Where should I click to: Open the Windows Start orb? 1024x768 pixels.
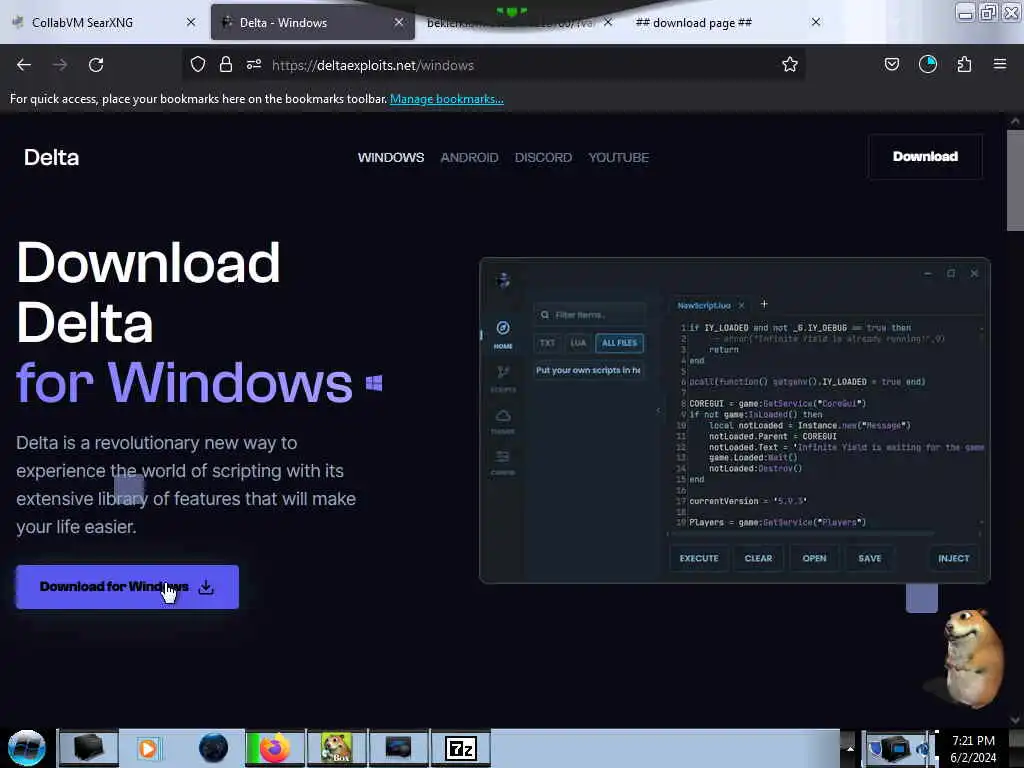coord(27,748)
